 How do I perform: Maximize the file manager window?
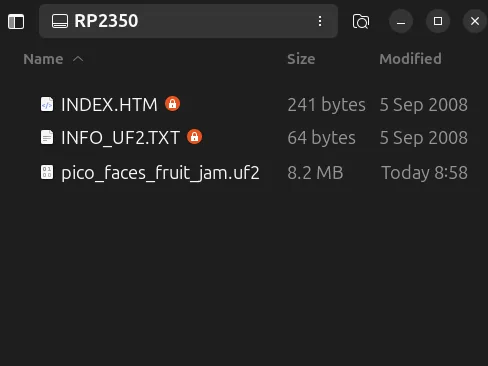click(438, 21)
